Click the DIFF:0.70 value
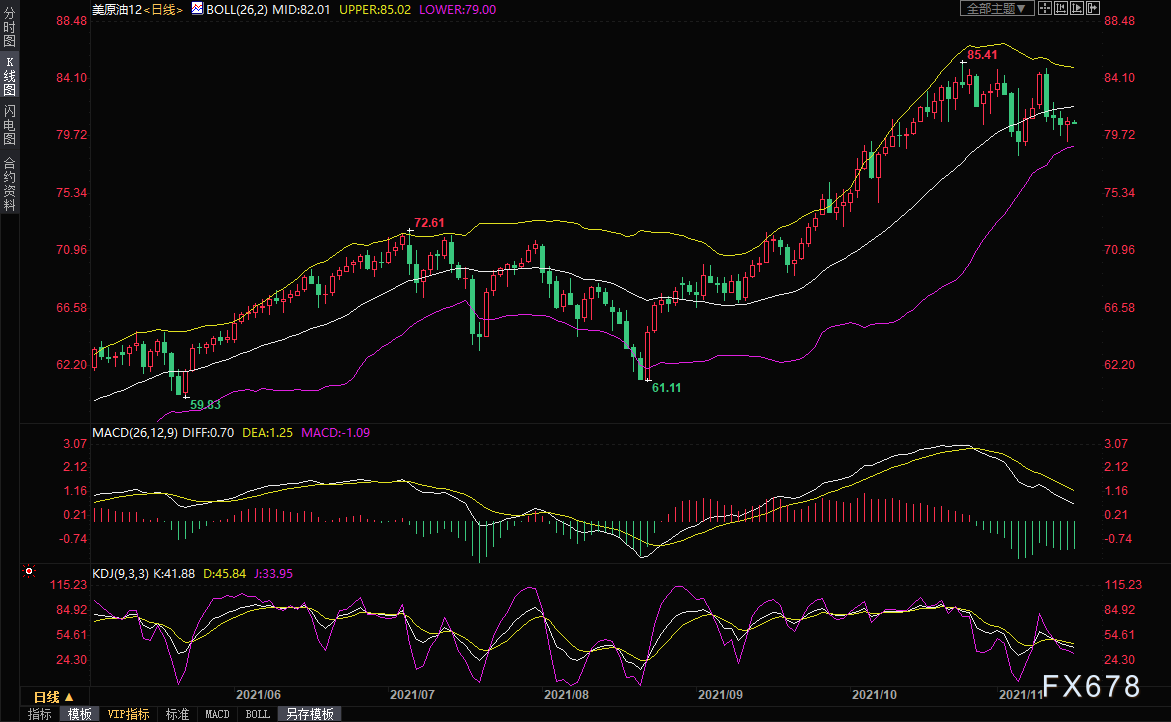Viewport: 1171px width, 722px height. click(x=208, y=432)
